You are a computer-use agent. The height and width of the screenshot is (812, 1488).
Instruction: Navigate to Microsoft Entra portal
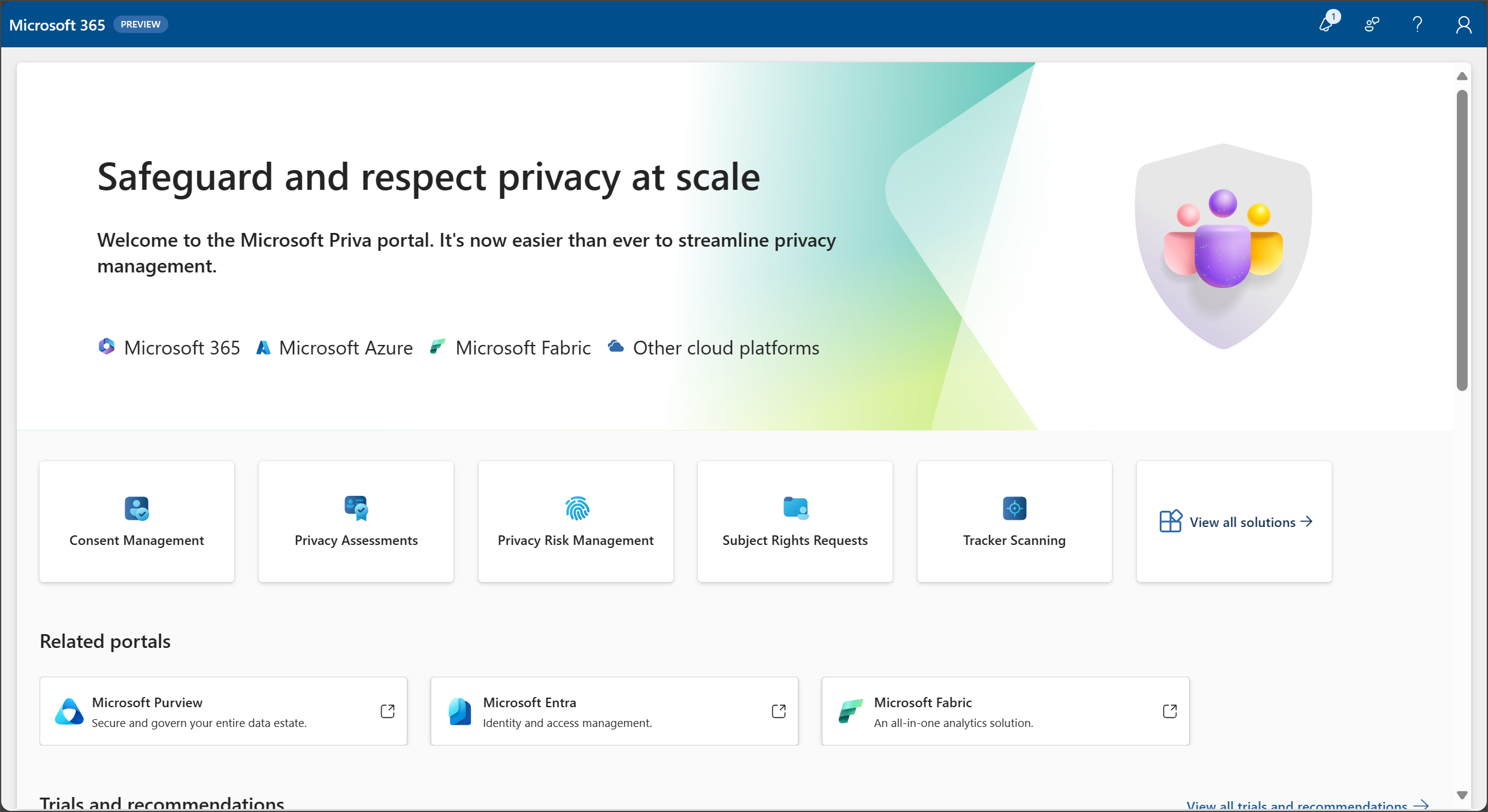pyautogui.click(x=613, y=711)
